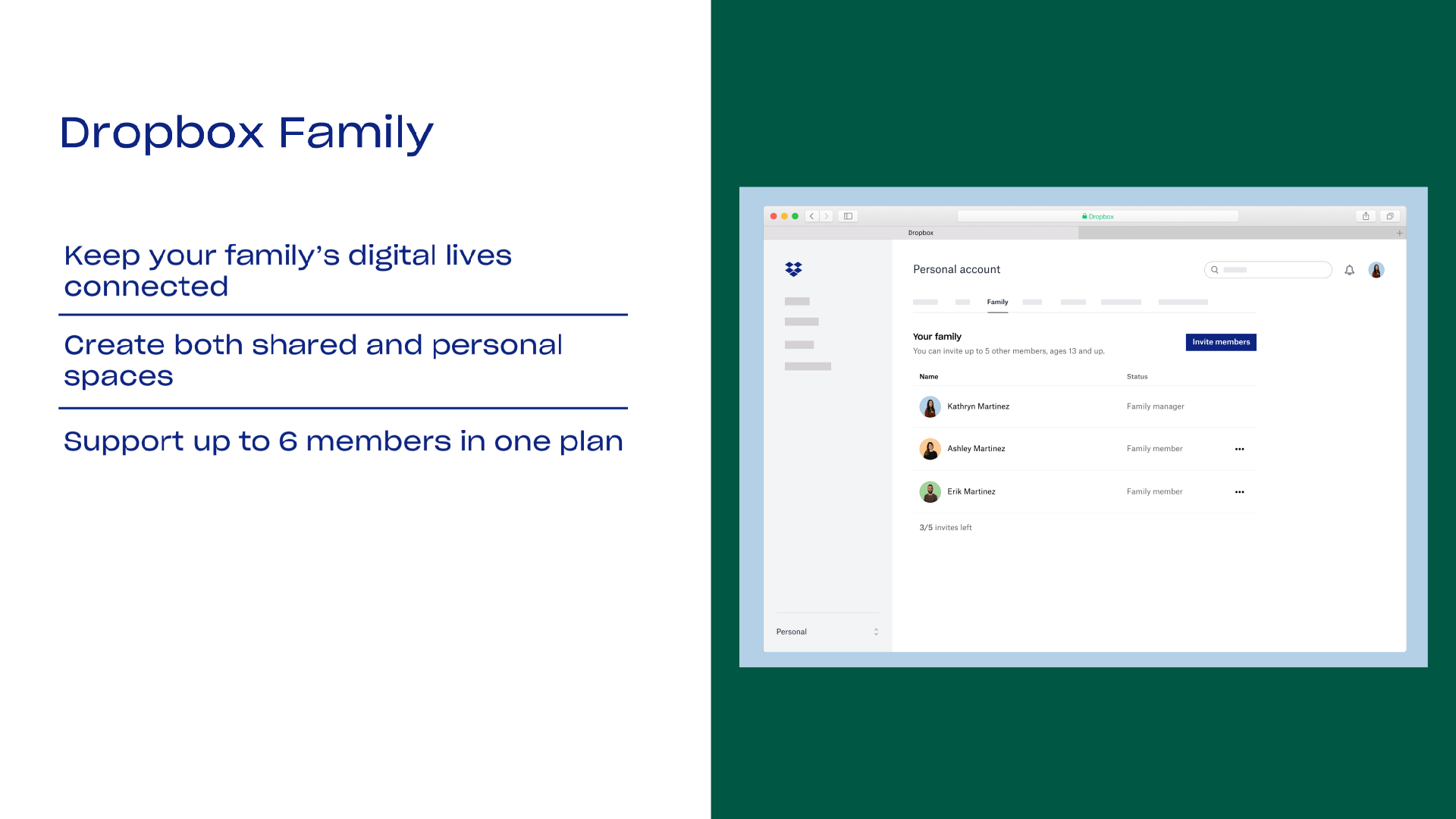Expand Erik Martinez member options
Viewport: 1456px width, 819px height.
(1239, 490)
